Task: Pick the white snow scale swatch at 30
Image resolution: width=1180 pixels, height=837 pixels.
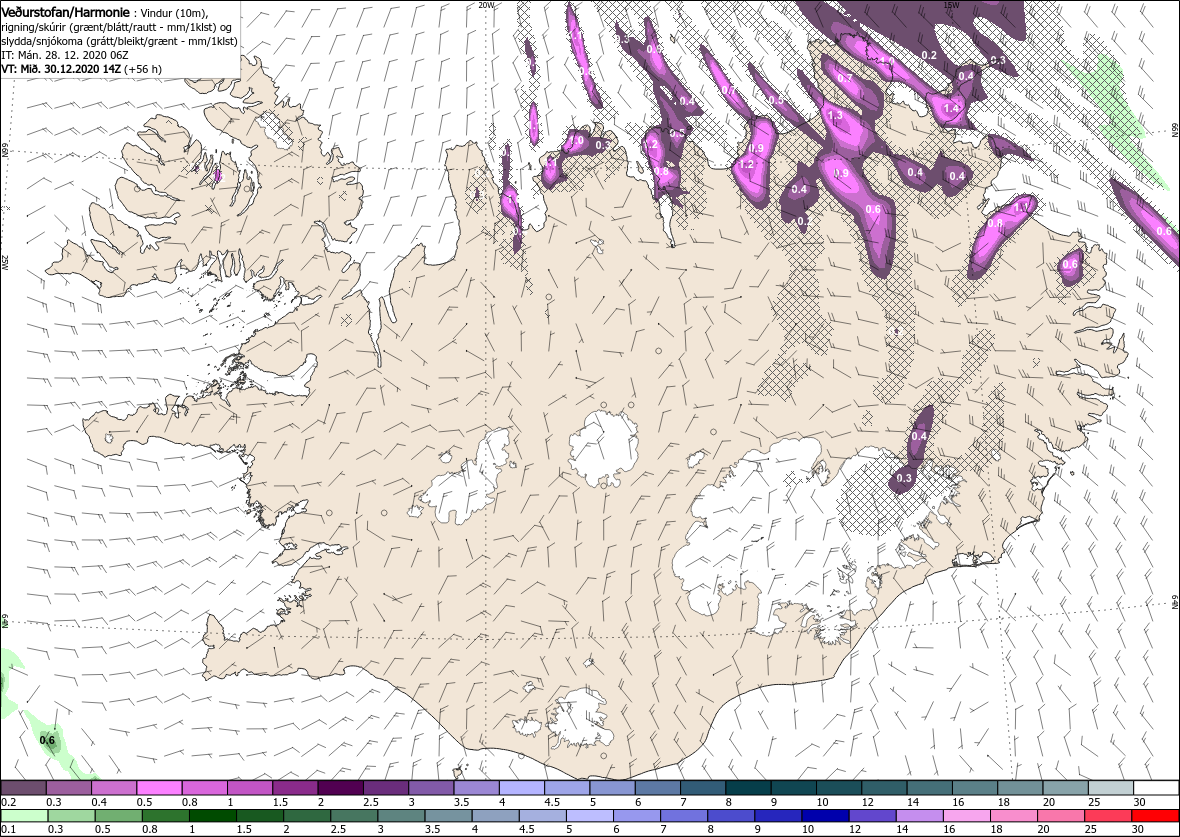Action: (x=1156, y=788)
